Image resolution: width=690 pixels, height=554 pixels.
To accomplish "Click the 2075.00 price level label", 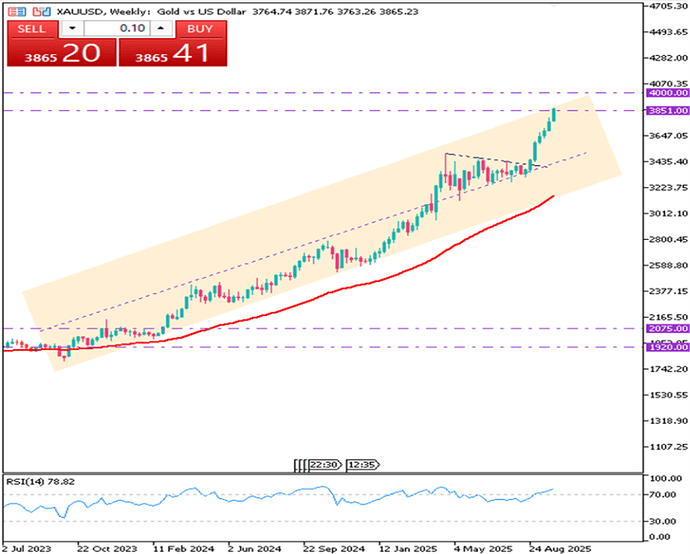I will click(667, 328).
